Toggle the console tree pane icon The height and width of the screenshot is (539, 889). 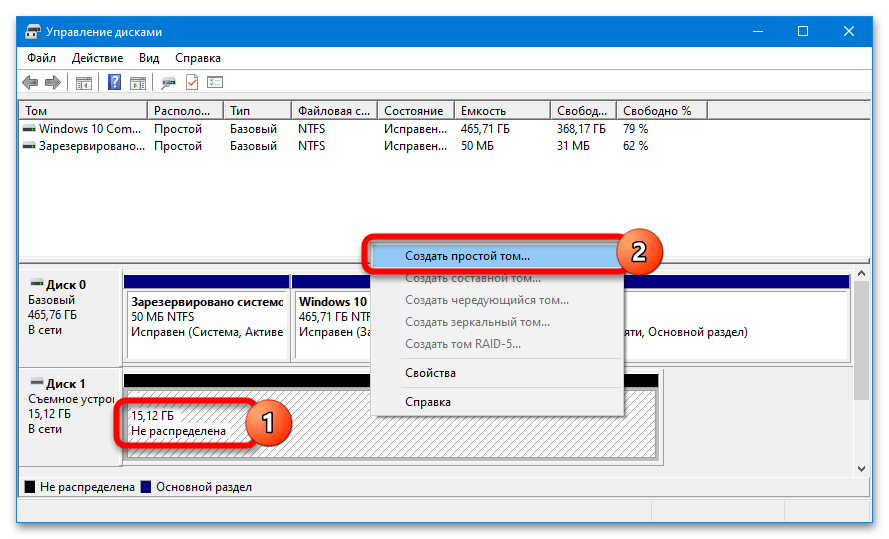84,83
